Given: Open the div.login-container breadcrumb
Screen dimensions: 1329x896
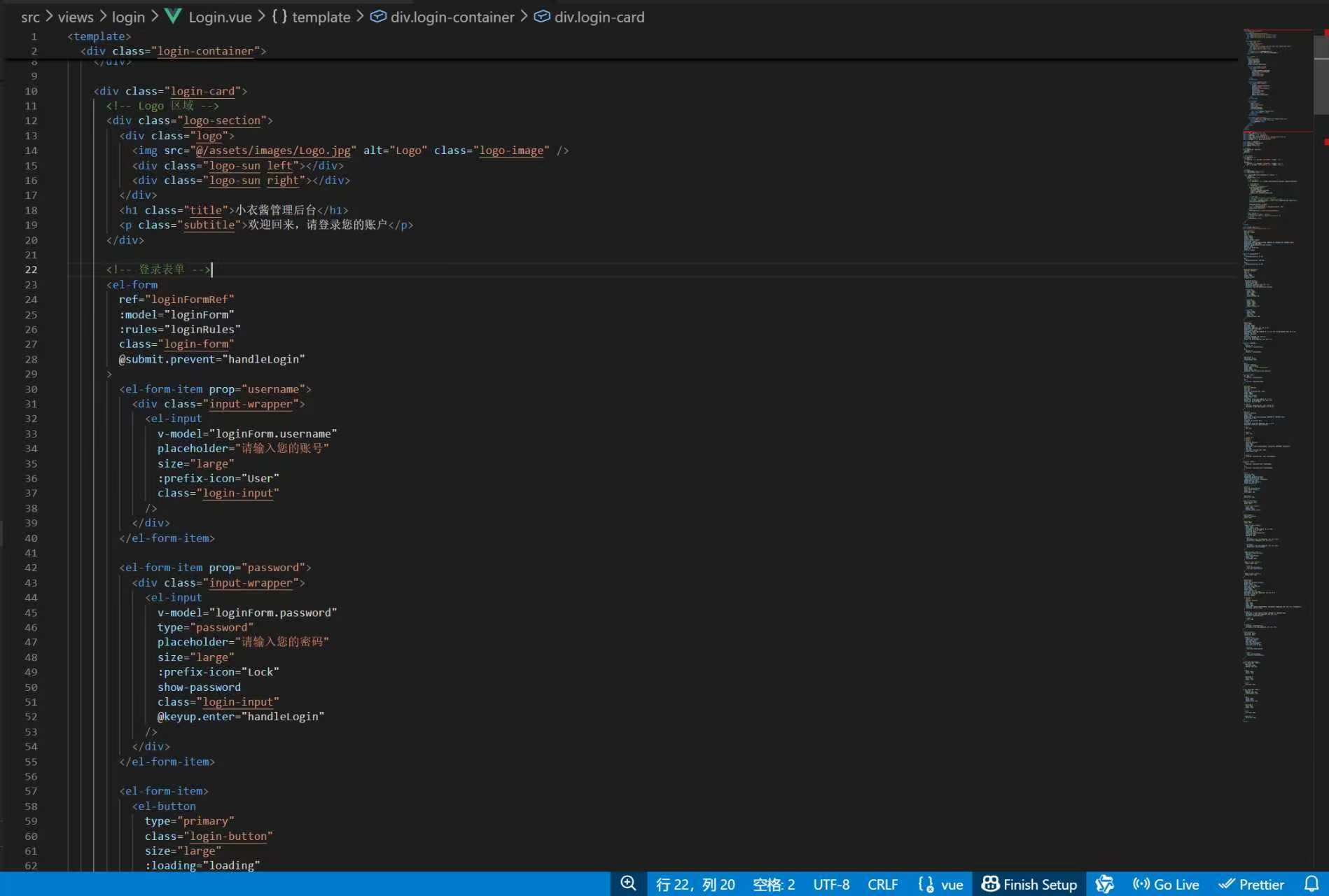Looking at the screenshot, I should [x=452, y=17].
